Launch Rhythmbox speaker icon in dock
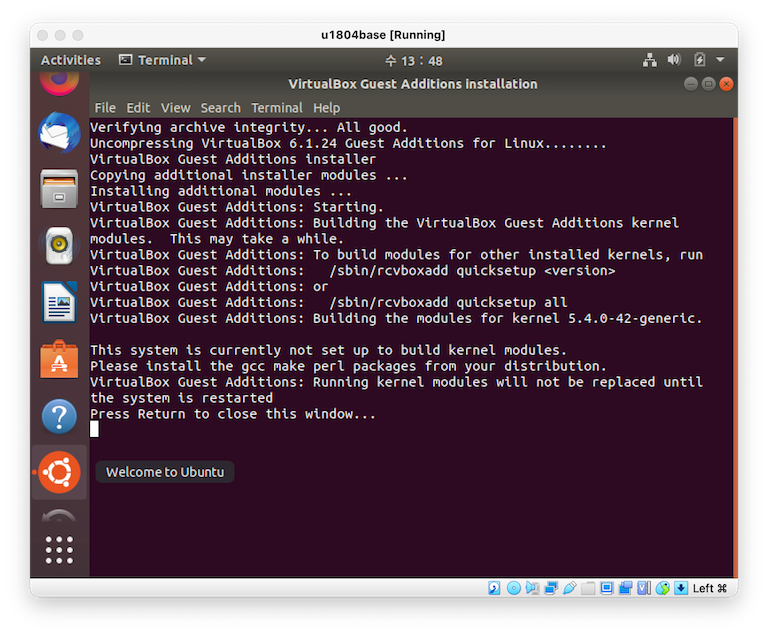Image resolution: width=768 pixels, height=634 pixels. (x=59, y=245)
